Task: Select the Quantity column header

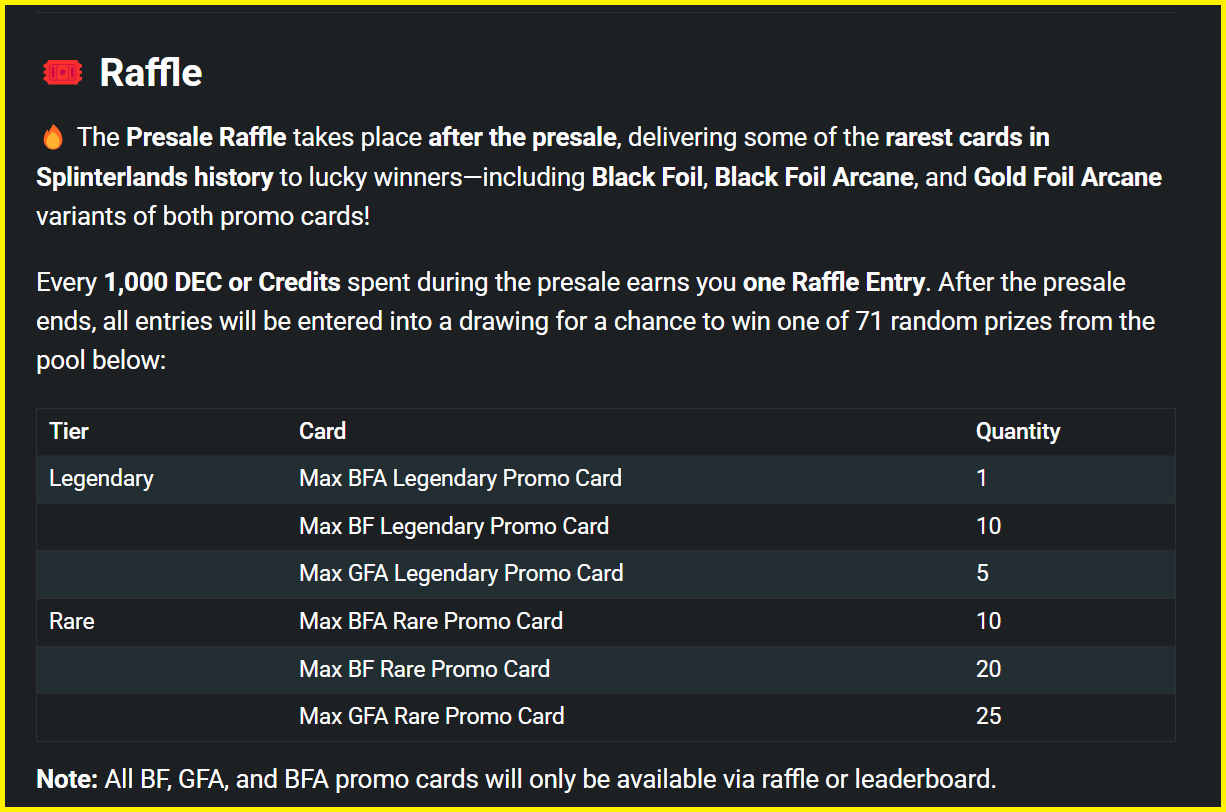Action: 1018,432
